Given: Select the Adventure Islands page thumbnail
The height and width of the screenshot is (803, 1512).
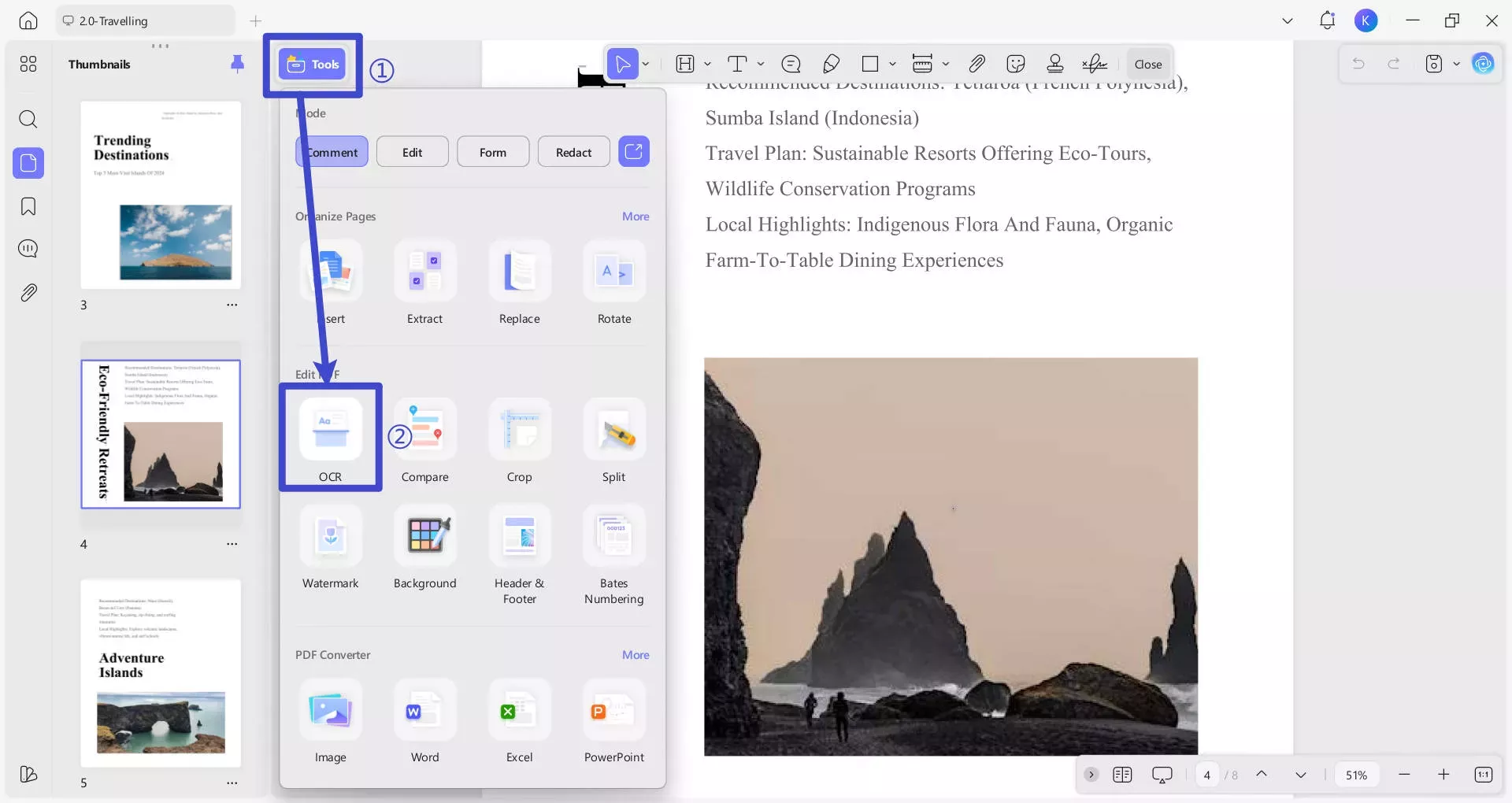Looking at the screenshot, I should [161, 673].
